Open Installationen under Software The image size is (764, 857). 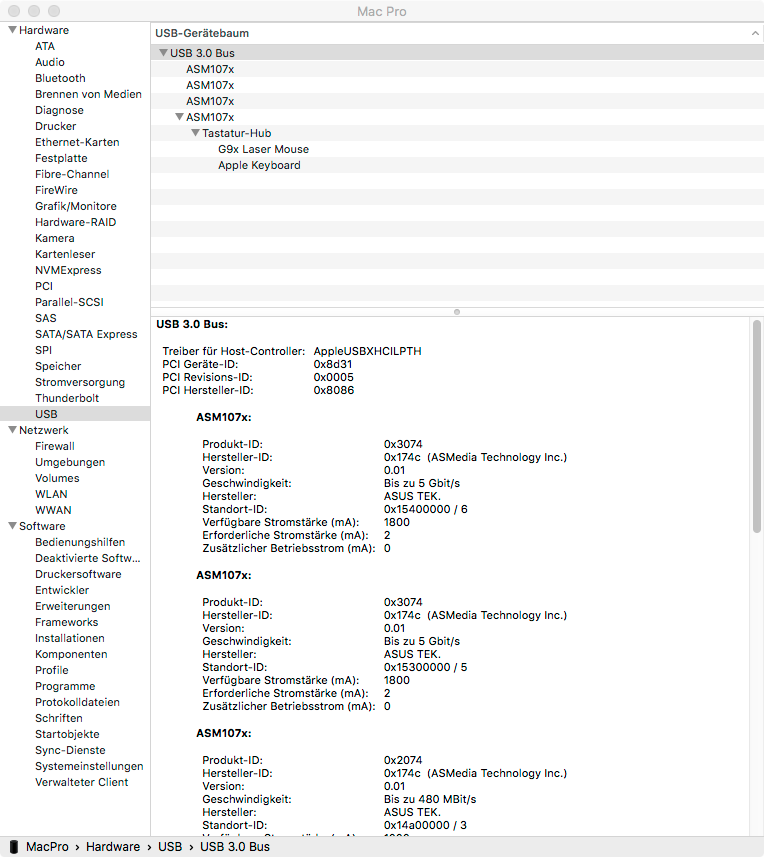click(69, 638)
